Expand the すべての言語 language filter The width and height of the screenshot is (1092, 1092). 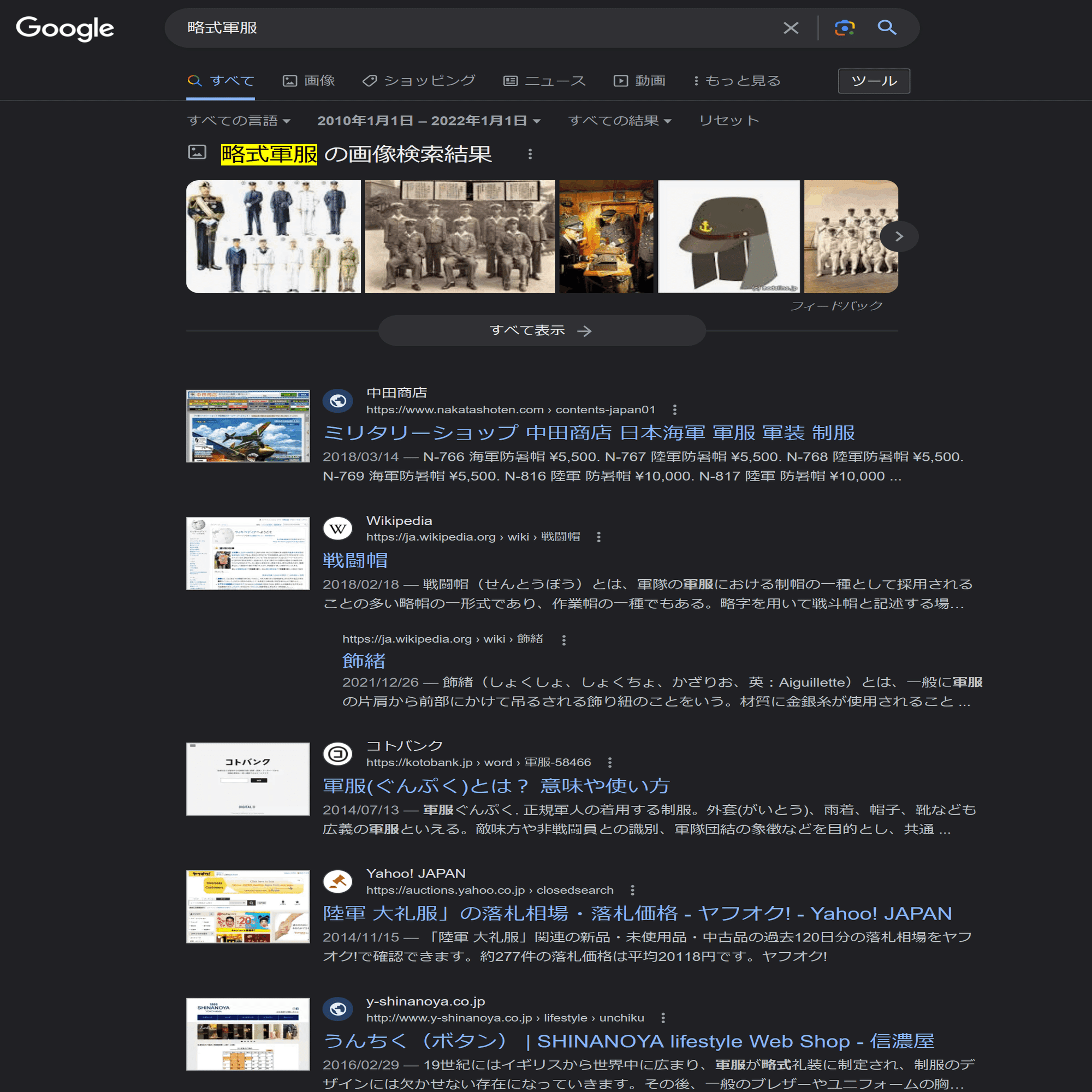click(x=239, y=120)
